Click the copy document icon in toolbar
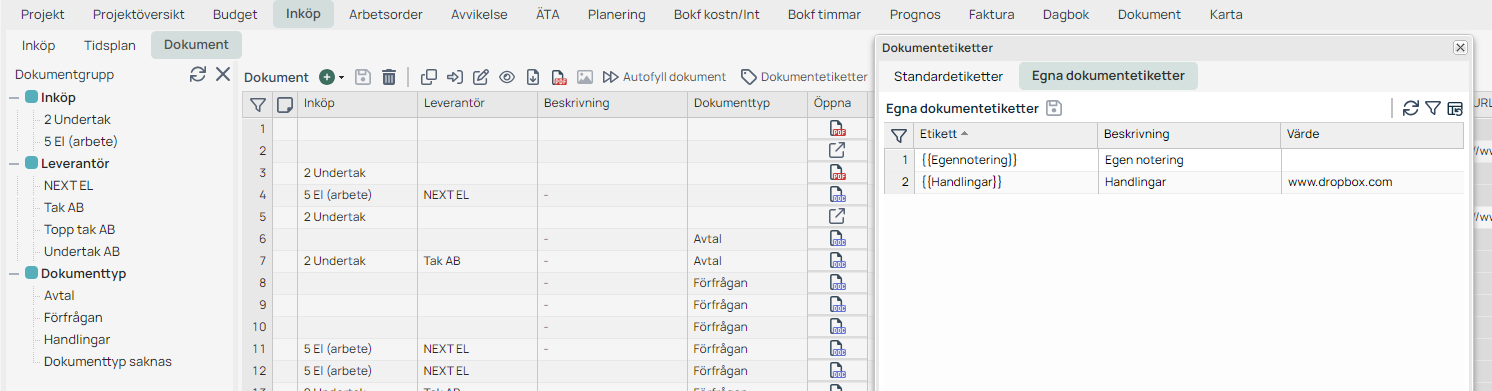This screenshot has width=1492, height=391. tap(429, 77)
